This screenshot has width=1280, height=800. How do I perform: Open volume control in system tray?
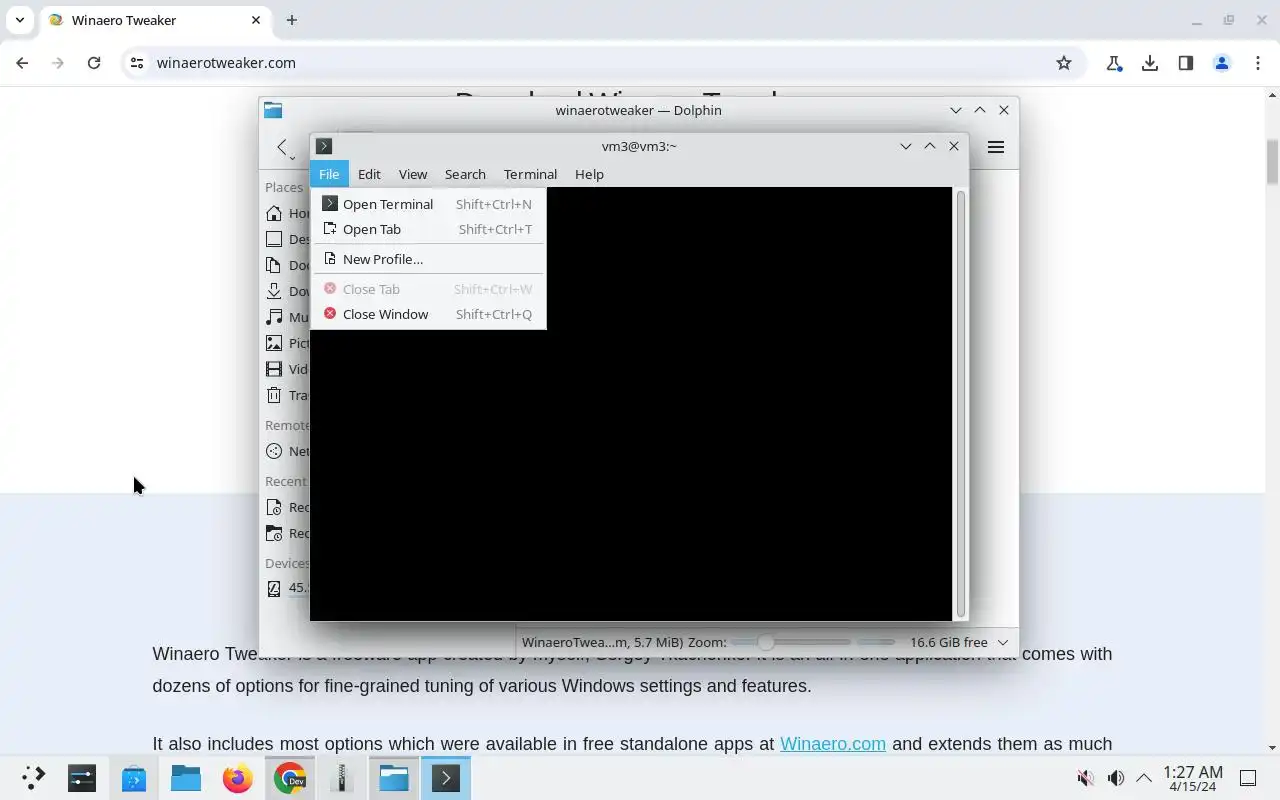pyautogui.click(x=1115, y=778)
